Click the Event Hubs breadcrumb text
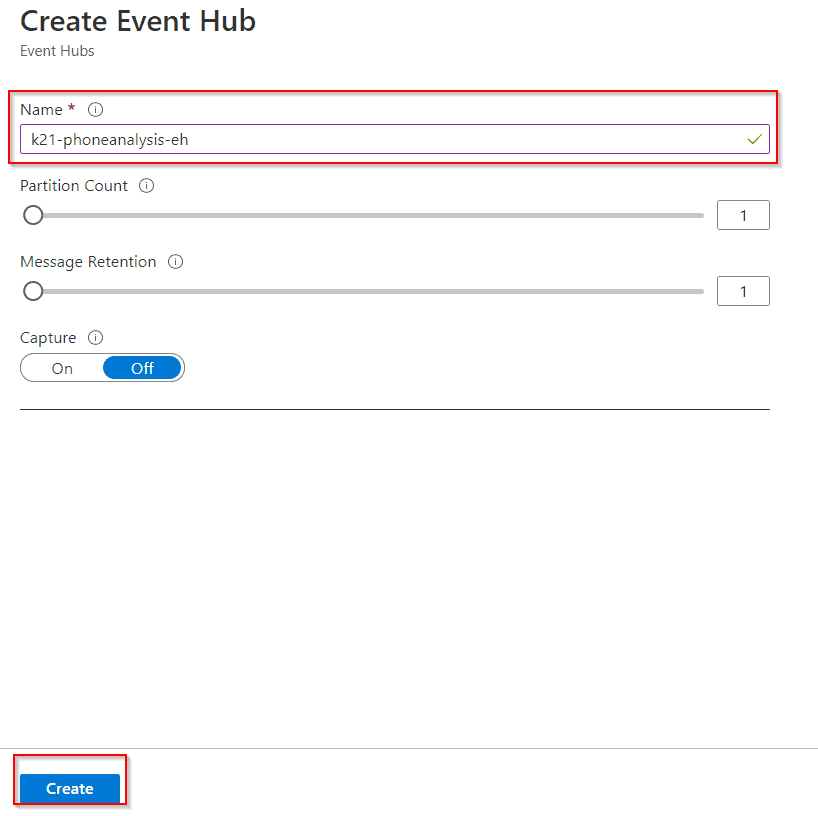 [x=57, y=50]
